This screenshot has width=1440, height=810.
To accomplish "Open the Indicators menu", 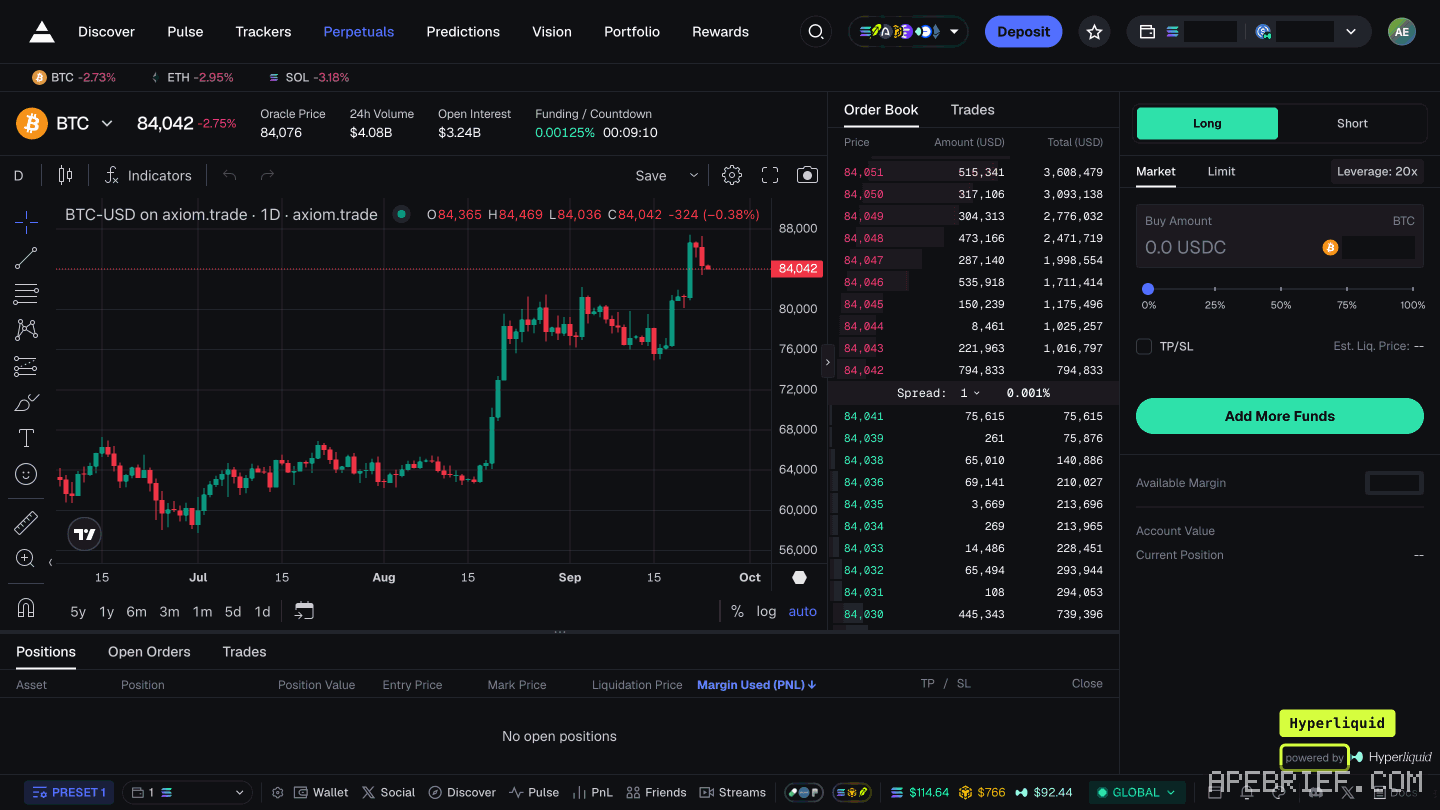I will coord(148,175).
